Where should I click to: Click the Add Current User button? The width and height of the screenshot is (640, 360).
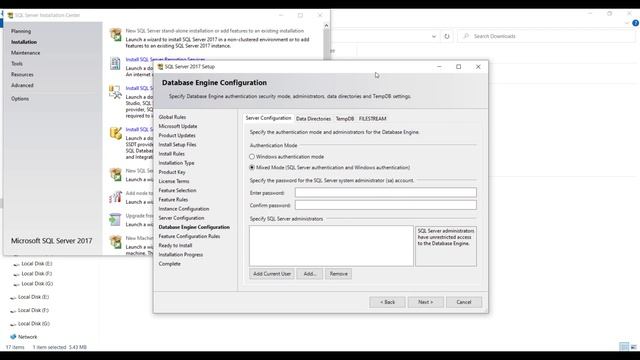(272, 273)
